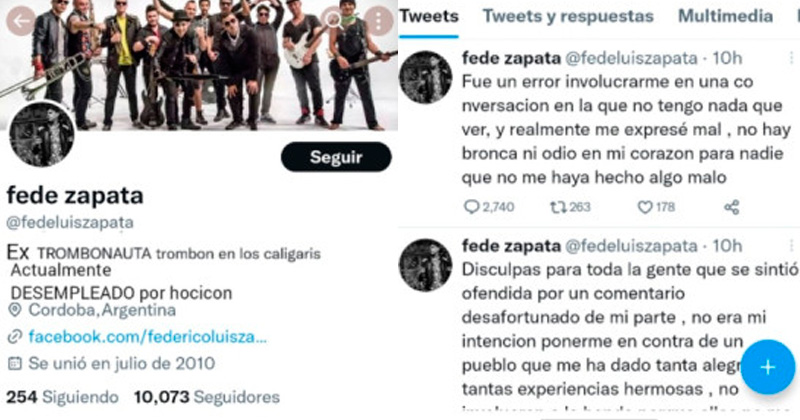Expand more options on second tweet

(792, 245)
